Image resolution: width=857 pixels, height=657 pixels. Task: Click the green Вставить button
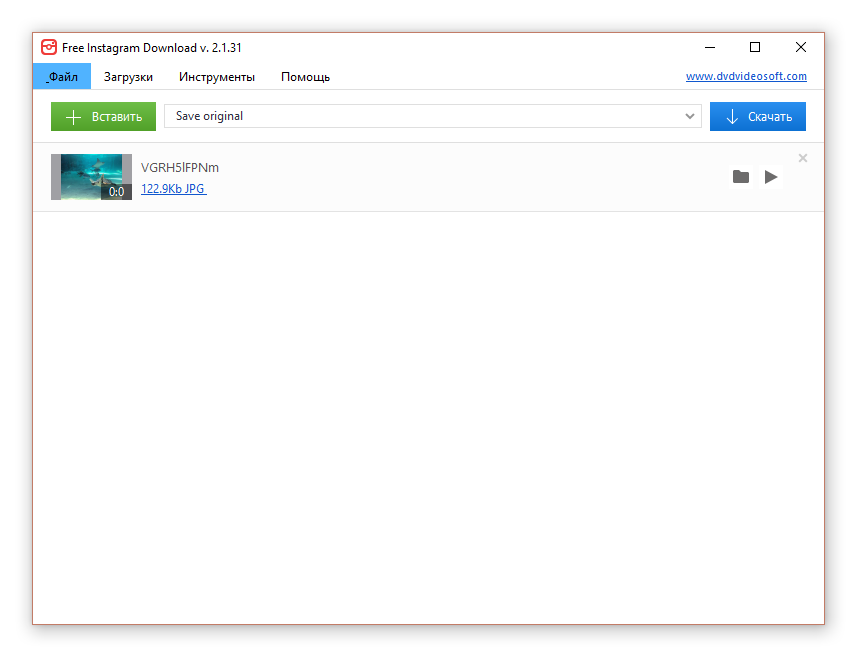pyautogui.click(x=103, y=116)
